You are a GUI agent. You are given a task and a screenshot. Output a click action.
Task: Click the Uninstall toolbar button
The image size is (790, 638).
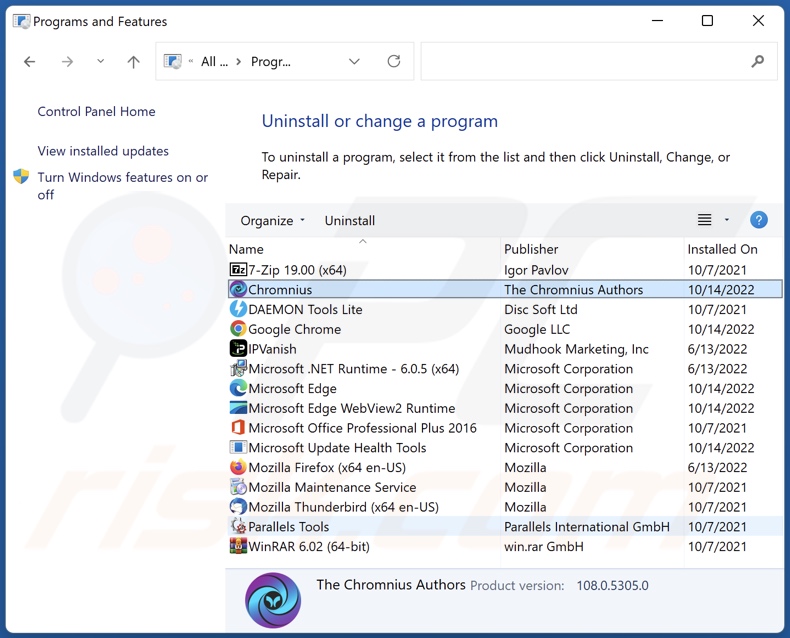350,221
